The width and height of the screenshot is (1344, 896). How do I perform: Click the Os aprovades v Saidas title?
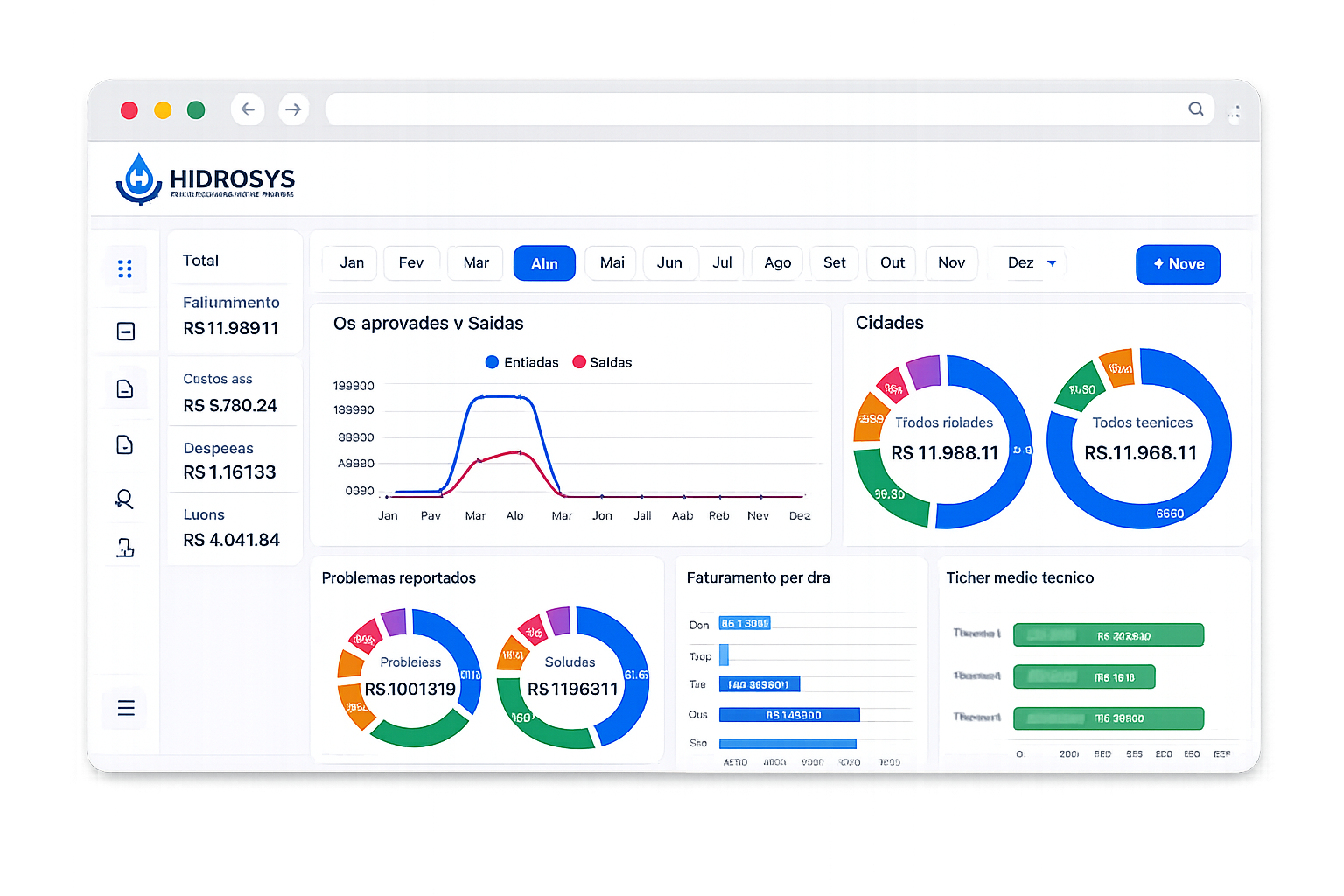coord(429,324)
